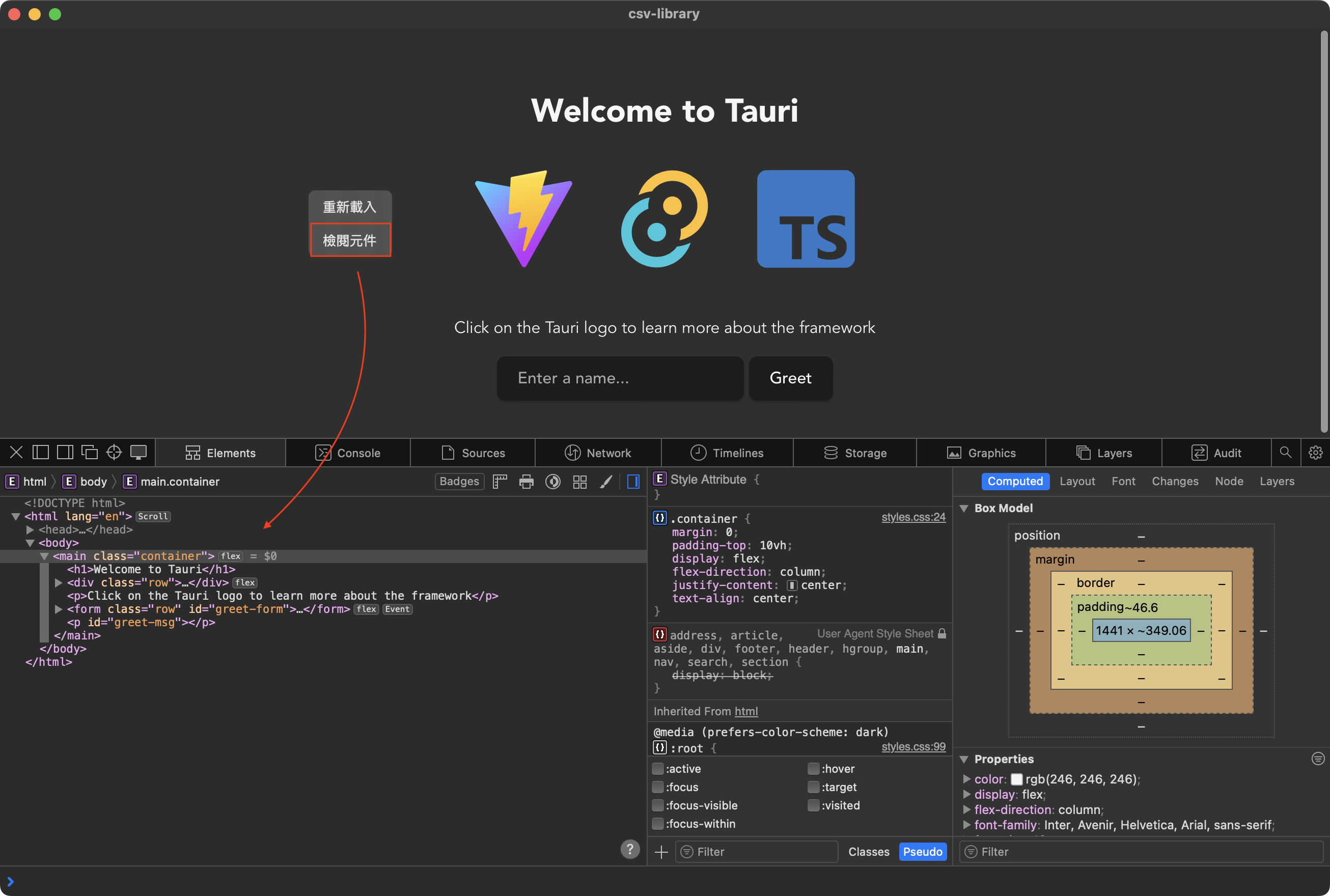Switch to the Storage tab
The height and width of the screenshot is (896, 1330).
click(855, 453)
